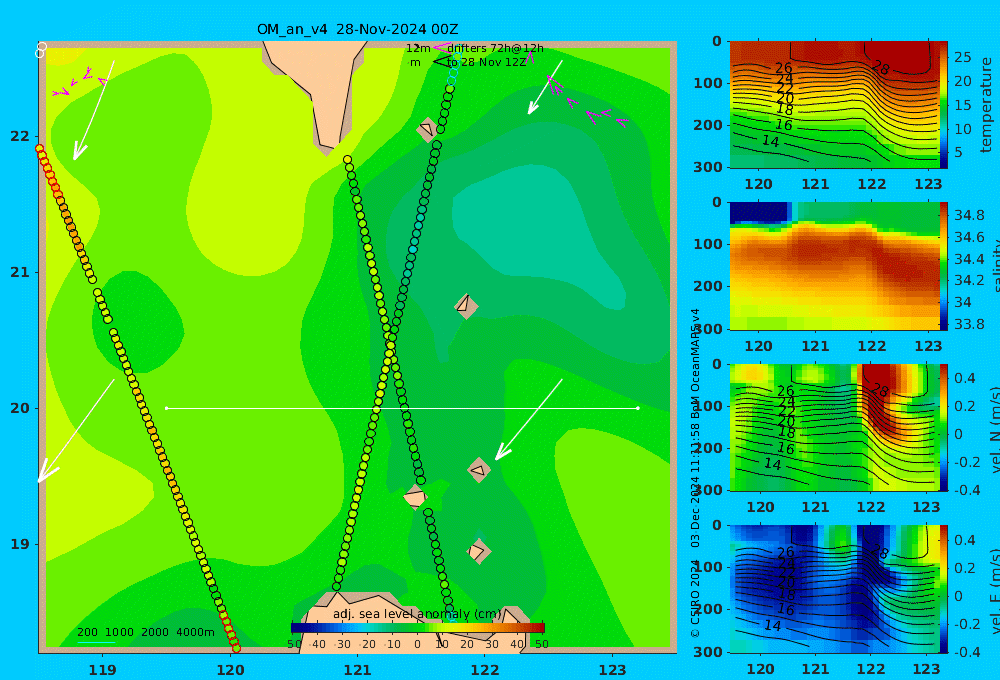The image size is (1000, 680).
Task: Click the 'vel. N (m/s)' colorbar label
Action: click(994, 431)
